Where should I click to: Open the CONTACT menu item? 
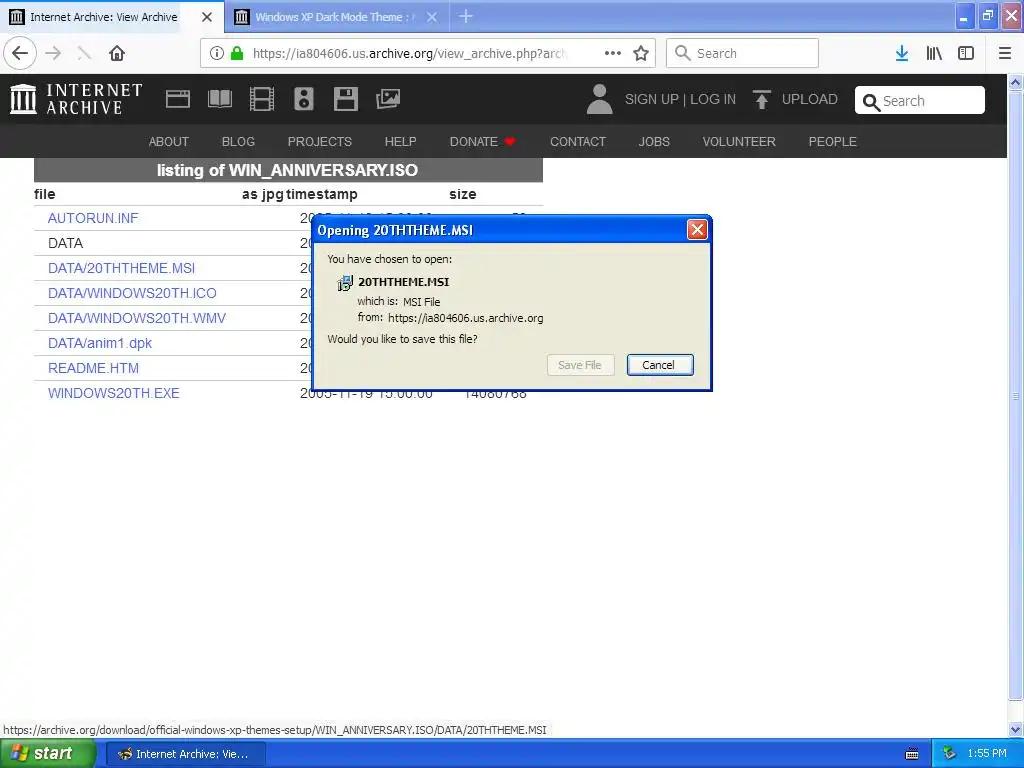point(578,142)
